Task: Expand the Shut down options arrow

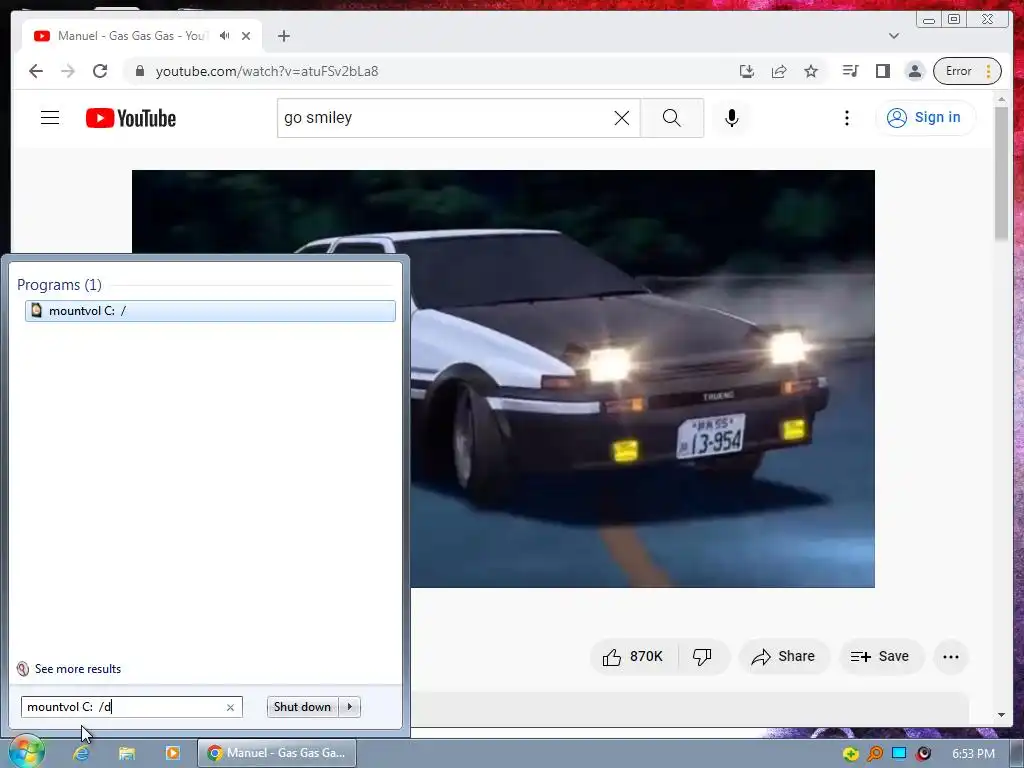Action: pyautogui.click(x=350, y=707)
